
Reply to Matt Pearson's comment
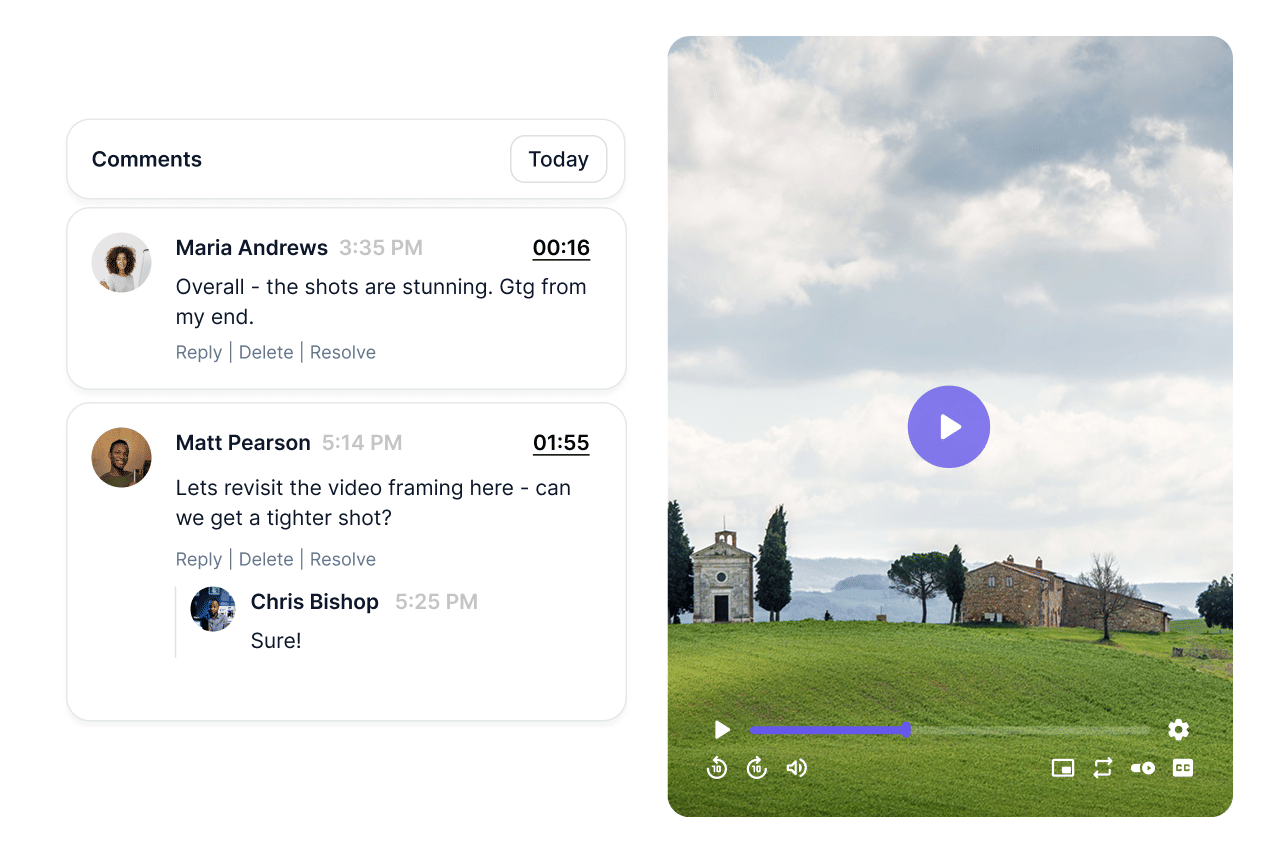(x=199, y=559)
